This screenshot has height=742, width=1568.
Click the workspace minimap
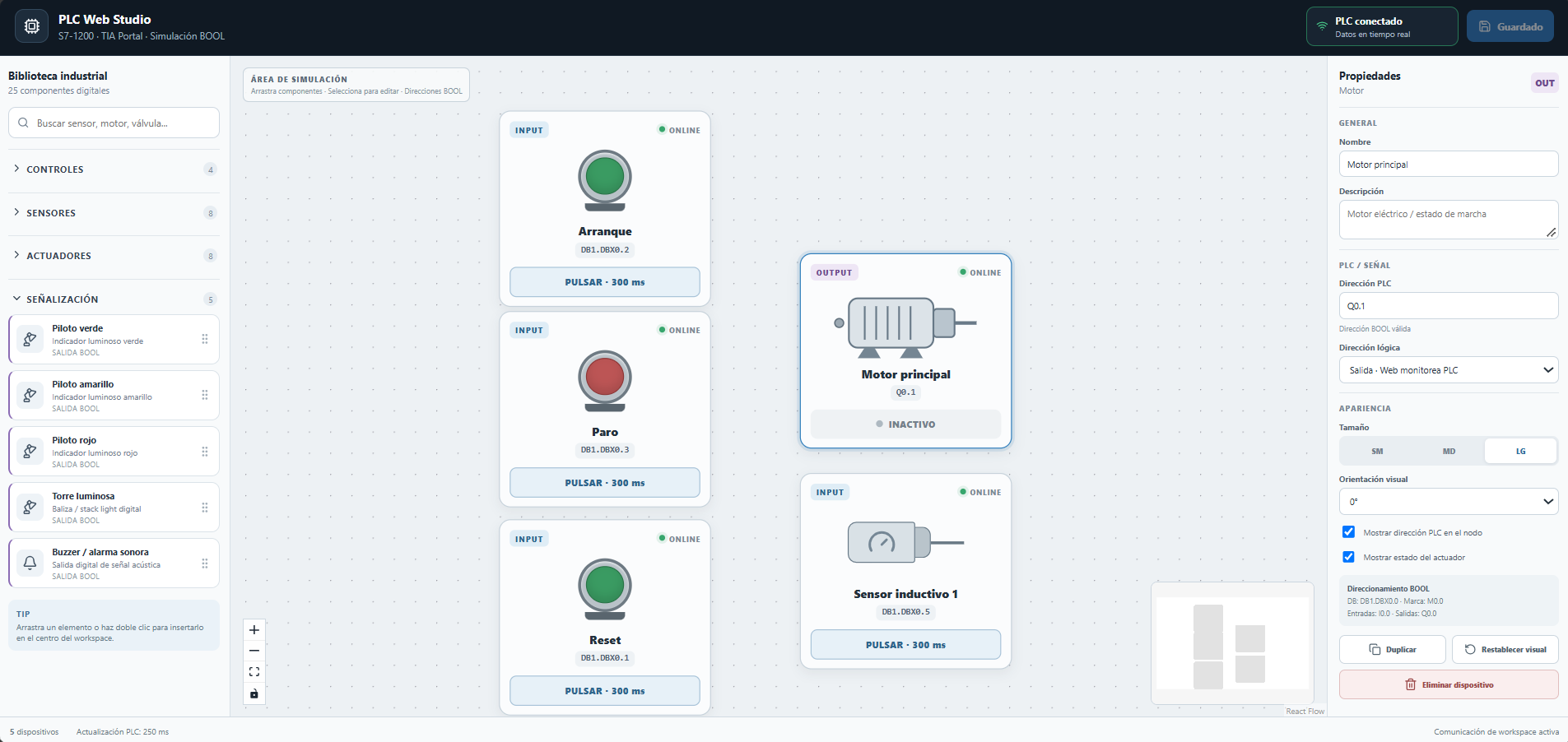coord(1232,643)
